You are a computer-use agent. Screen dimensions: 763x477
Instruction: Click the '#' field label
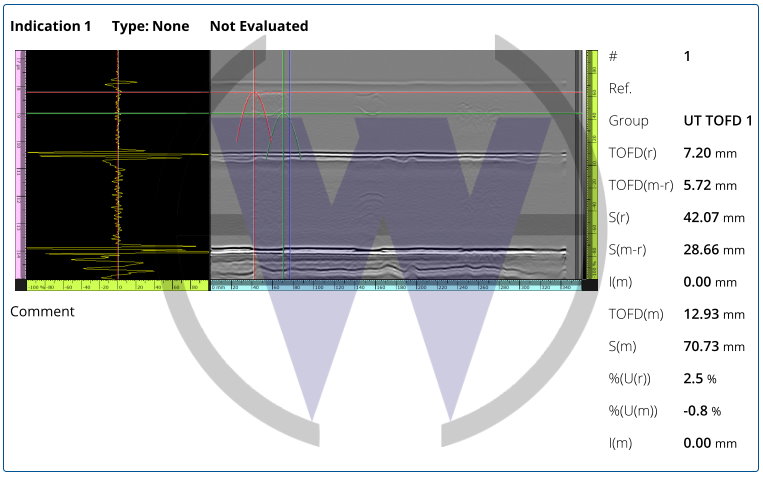click(613, 56)
